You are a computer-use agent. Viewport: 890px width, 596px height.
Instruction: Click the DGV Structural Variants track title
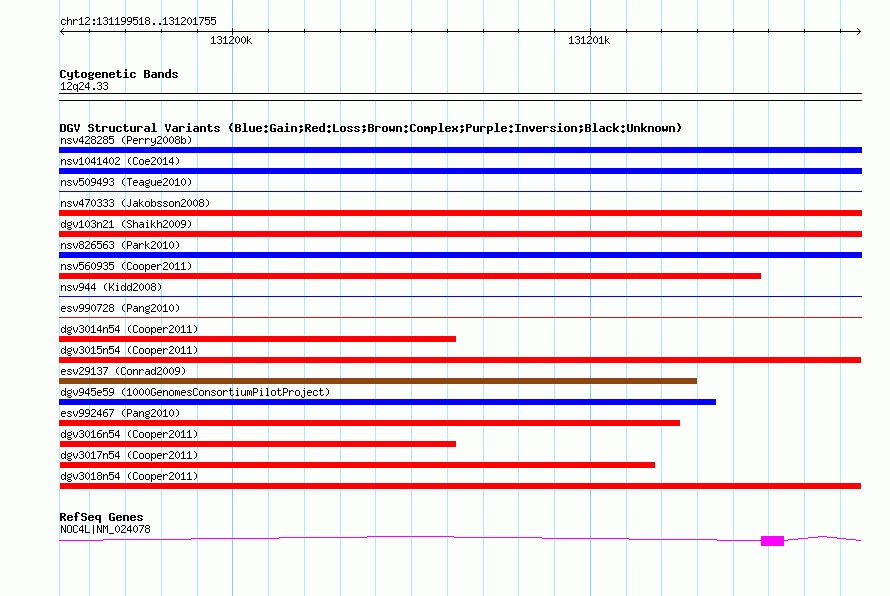pos(370,128)
